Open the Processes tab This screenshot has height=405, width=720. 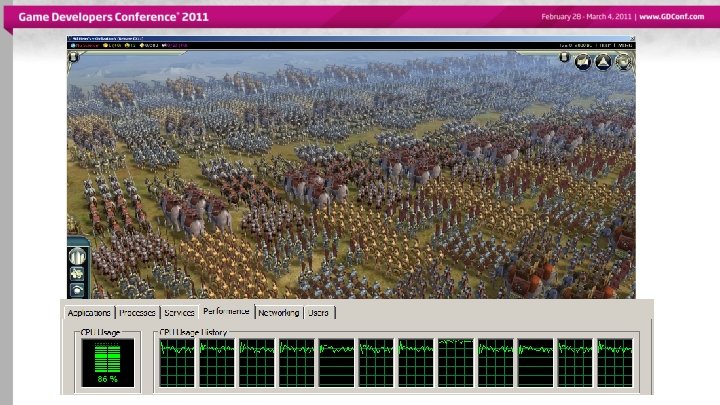137,313
